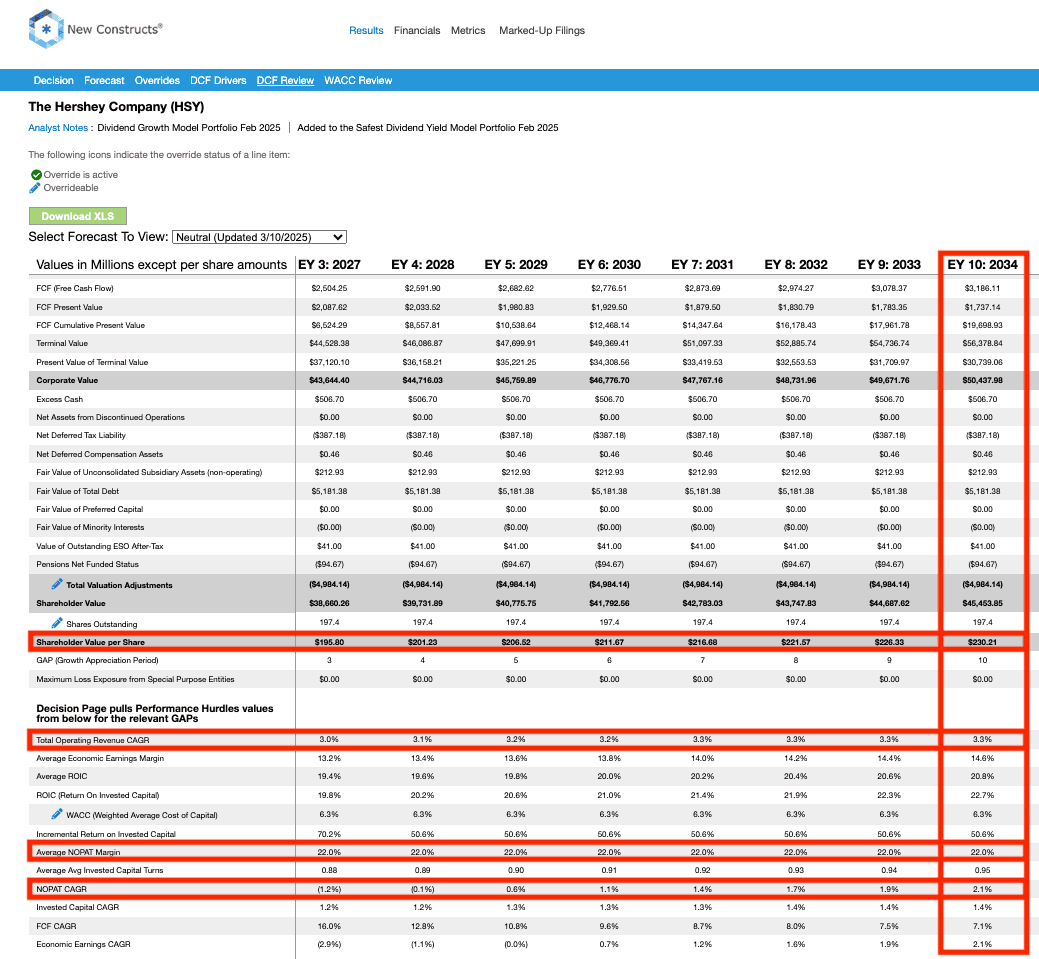This screenshot has height=959, width=1039.
Task: Click the Average Economic Earnings Margin label
Action: pyautogui.click(x=100, y=758)
